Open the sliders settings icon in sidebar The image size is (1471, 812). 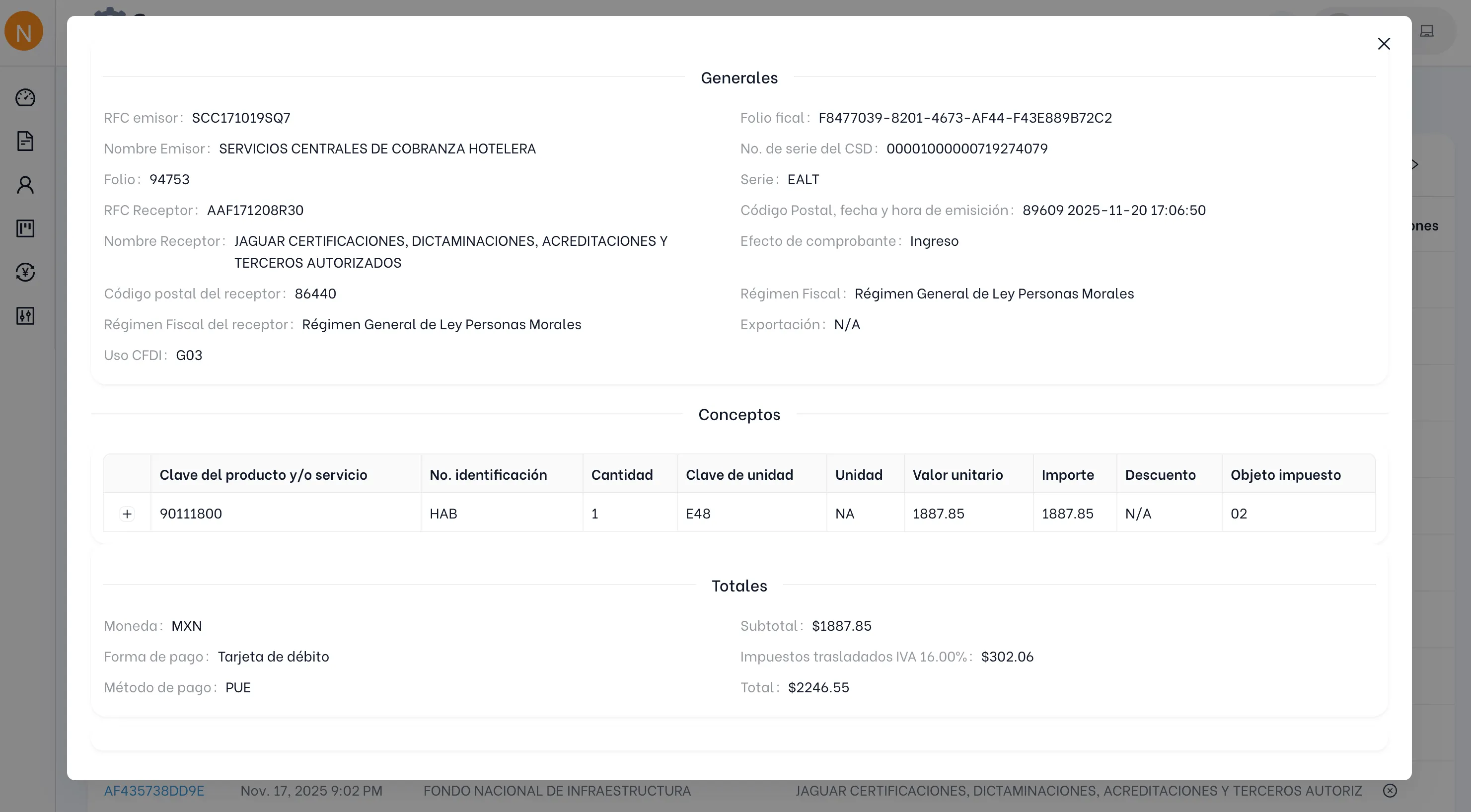(x=25, y=316)
